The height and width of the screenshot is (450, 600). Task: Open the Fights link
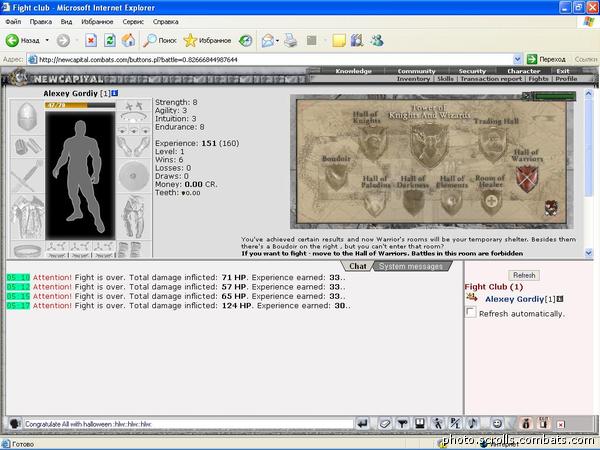click(x=538, y=79)
